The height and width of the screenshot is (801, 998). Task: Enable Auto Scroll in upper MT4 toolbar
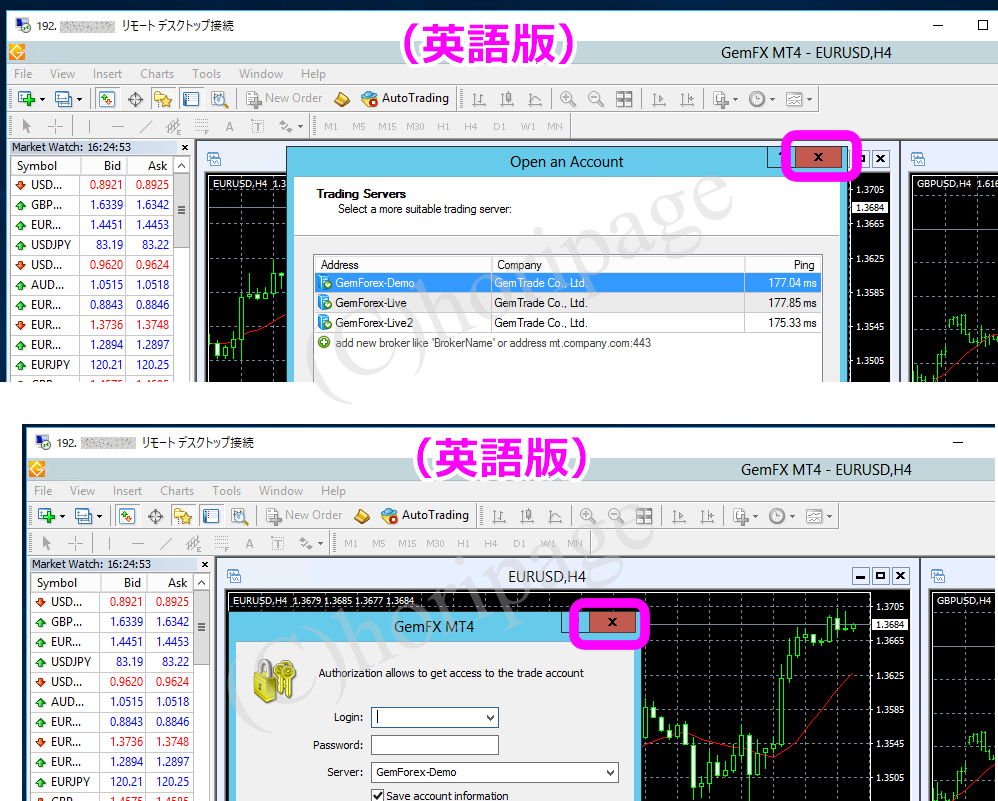point(659,99)
